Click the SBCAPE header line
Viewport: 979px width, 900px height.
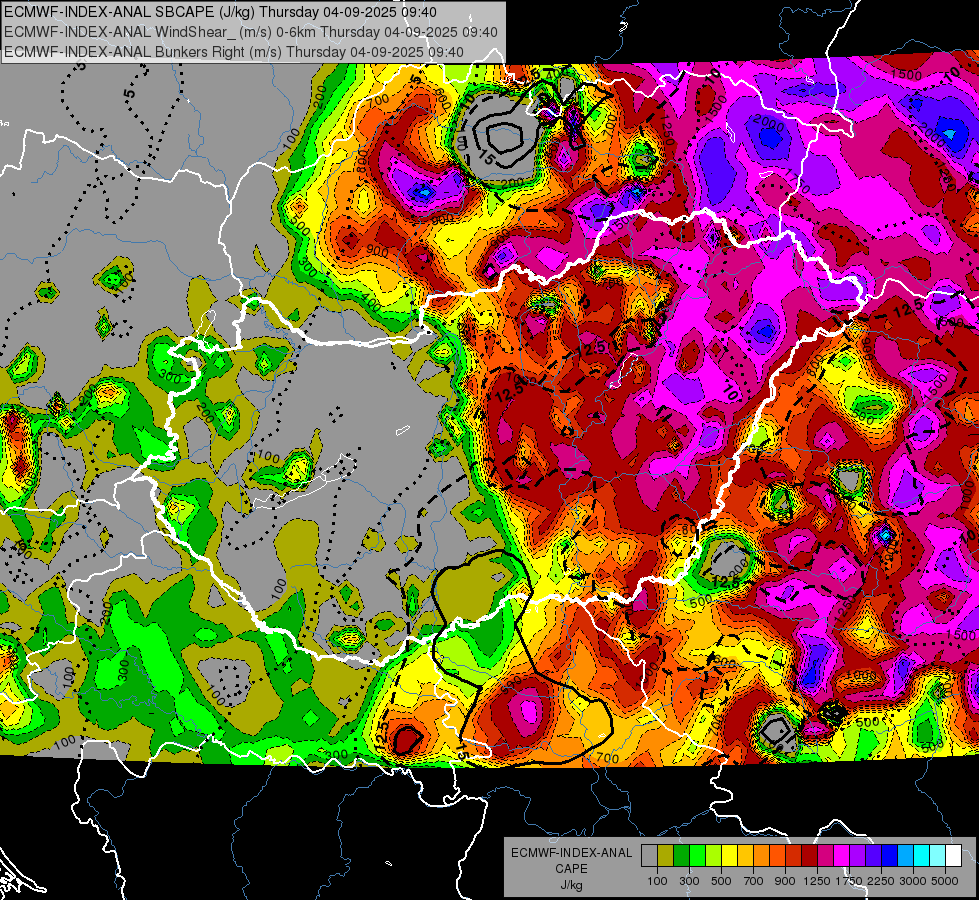(x=220, y=12)
